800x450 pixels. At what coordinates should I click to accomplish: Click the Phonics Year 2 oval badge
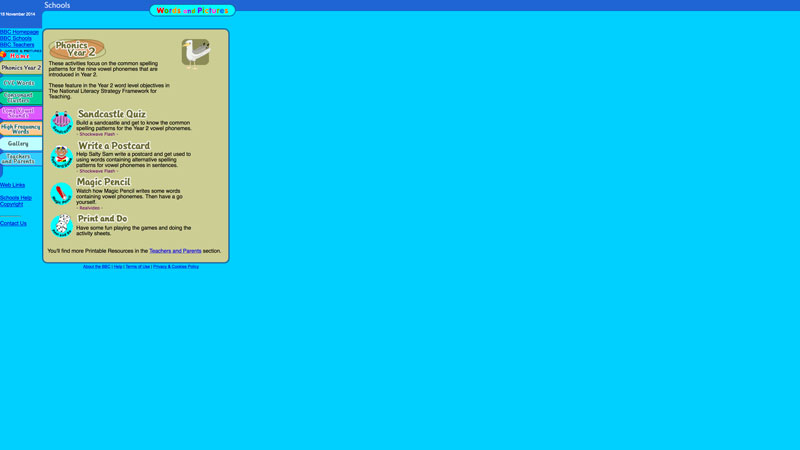point(77,49)
